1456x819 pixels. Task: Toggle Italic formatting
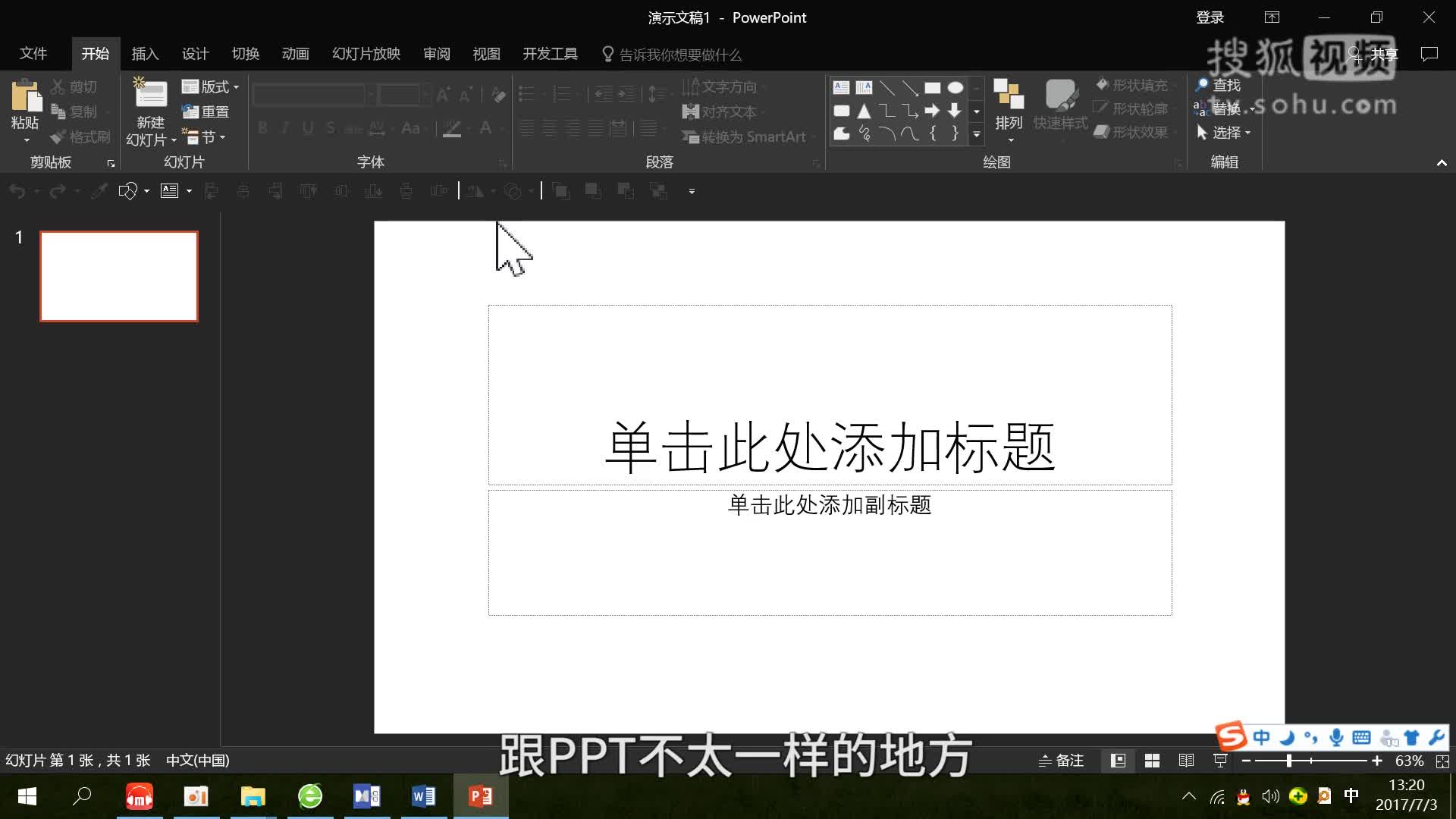(284, 127)
